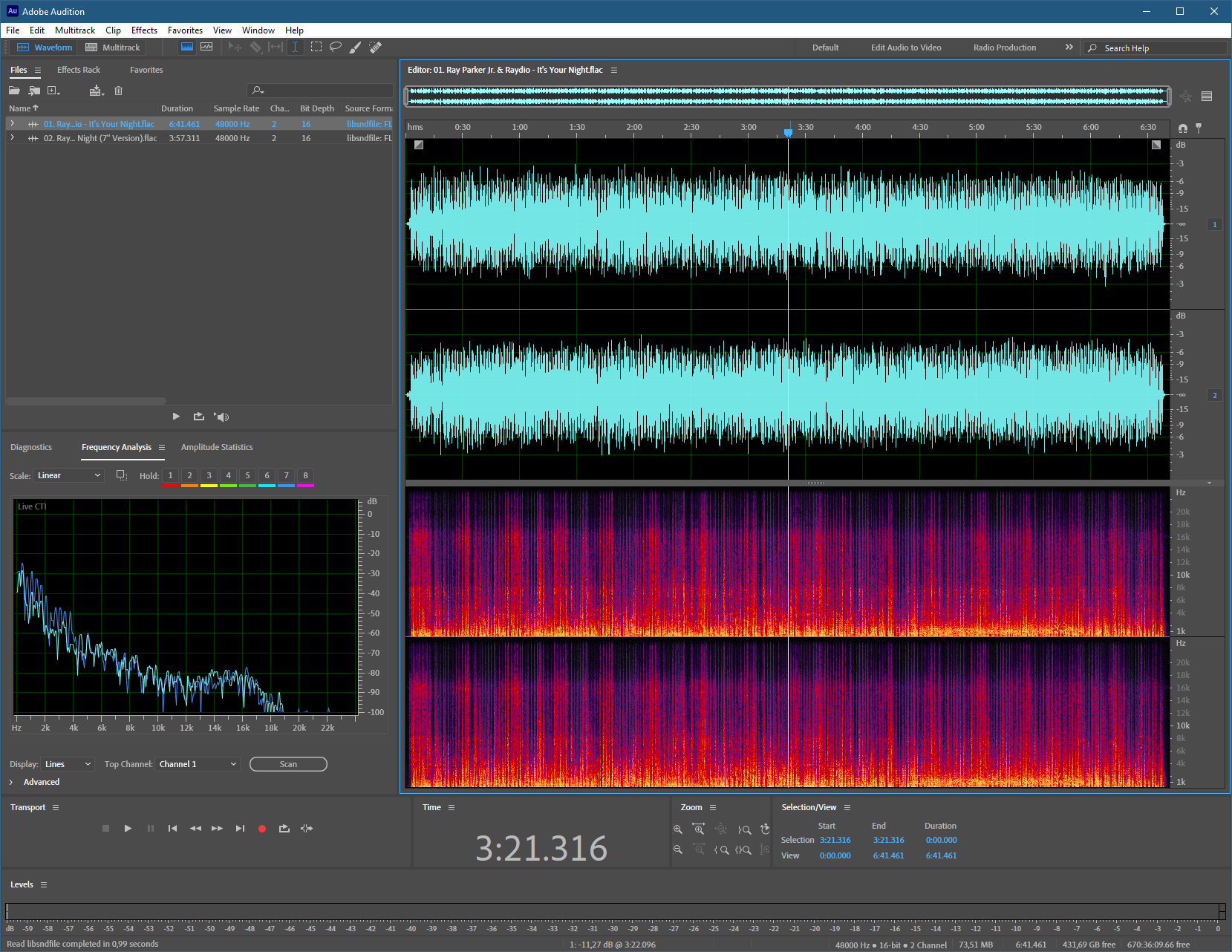Click the Open File folder icon
This screenshot has height=952, width=1232.
coord(14,91)
